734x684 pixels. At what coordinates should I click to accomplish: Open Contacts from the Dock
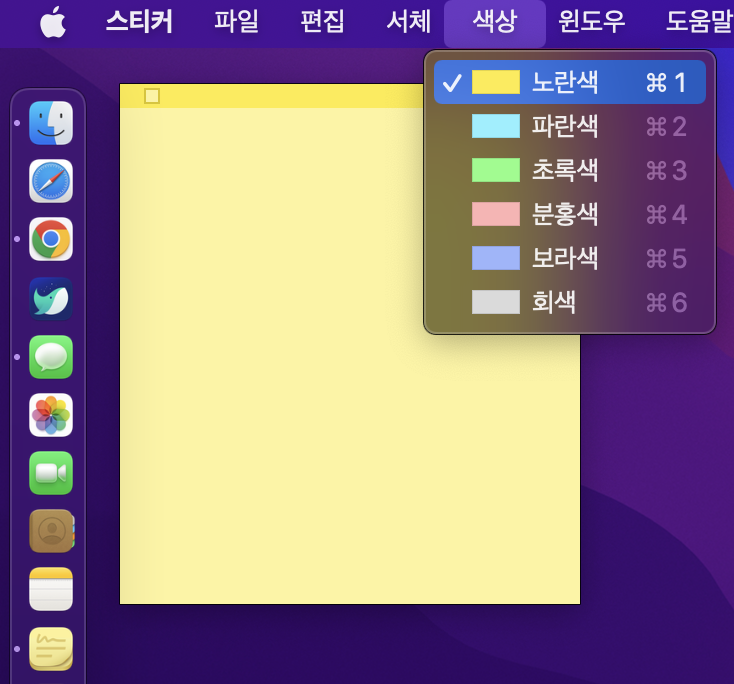pos(52,531)
